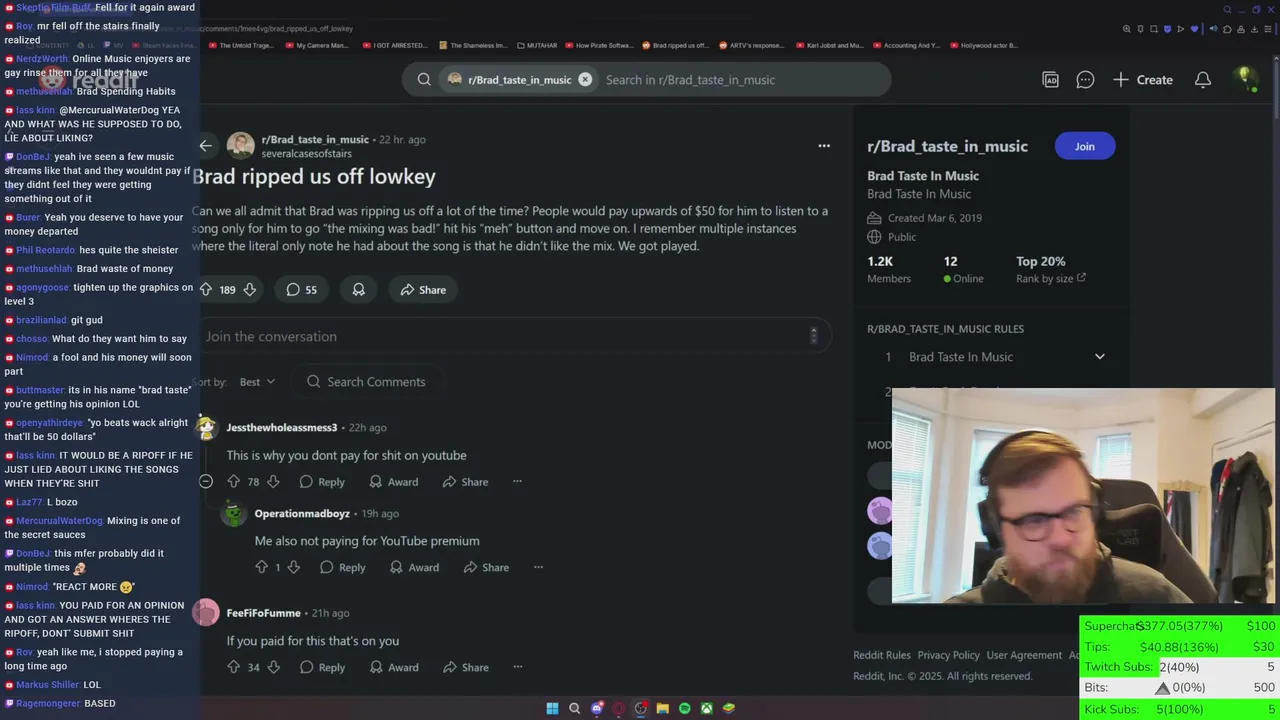This screenshot has height=720, width=1280.
Task: Award Operationmadboyz's comment
Action: point(414,567)
